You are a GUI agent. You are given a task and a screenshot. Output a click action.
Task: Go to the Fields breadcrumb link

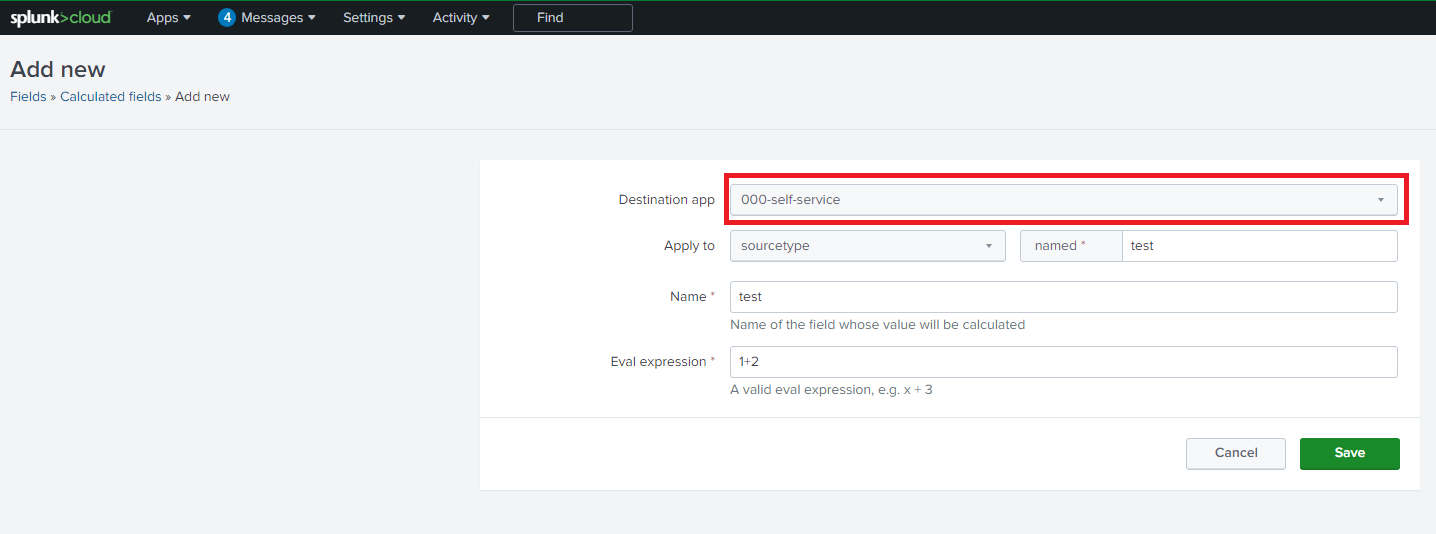28,97
